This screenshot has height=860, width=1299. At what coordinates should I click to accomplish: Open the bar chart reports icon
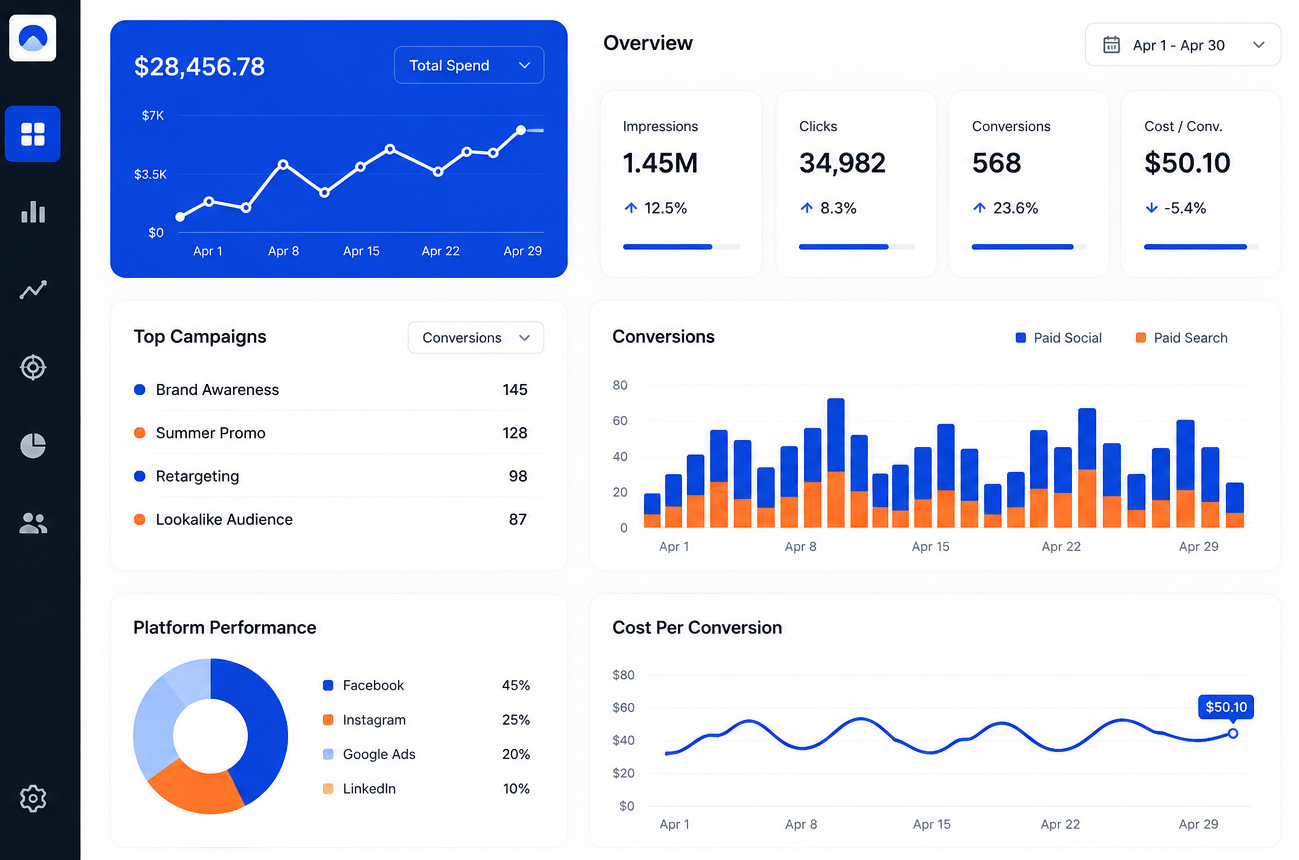33,211
